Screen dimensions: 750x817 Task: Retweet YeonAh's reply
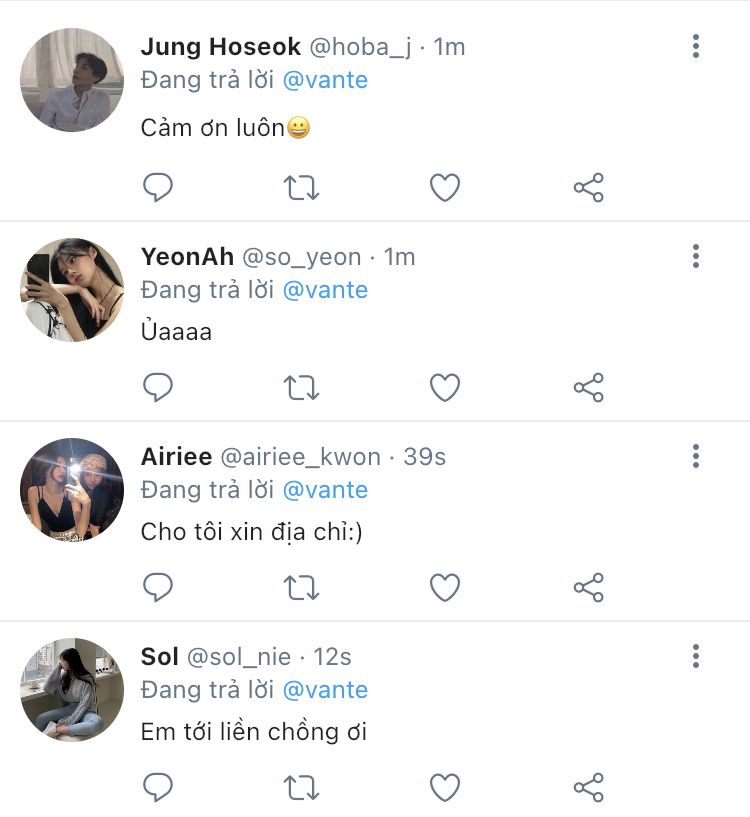pos(301,387)
